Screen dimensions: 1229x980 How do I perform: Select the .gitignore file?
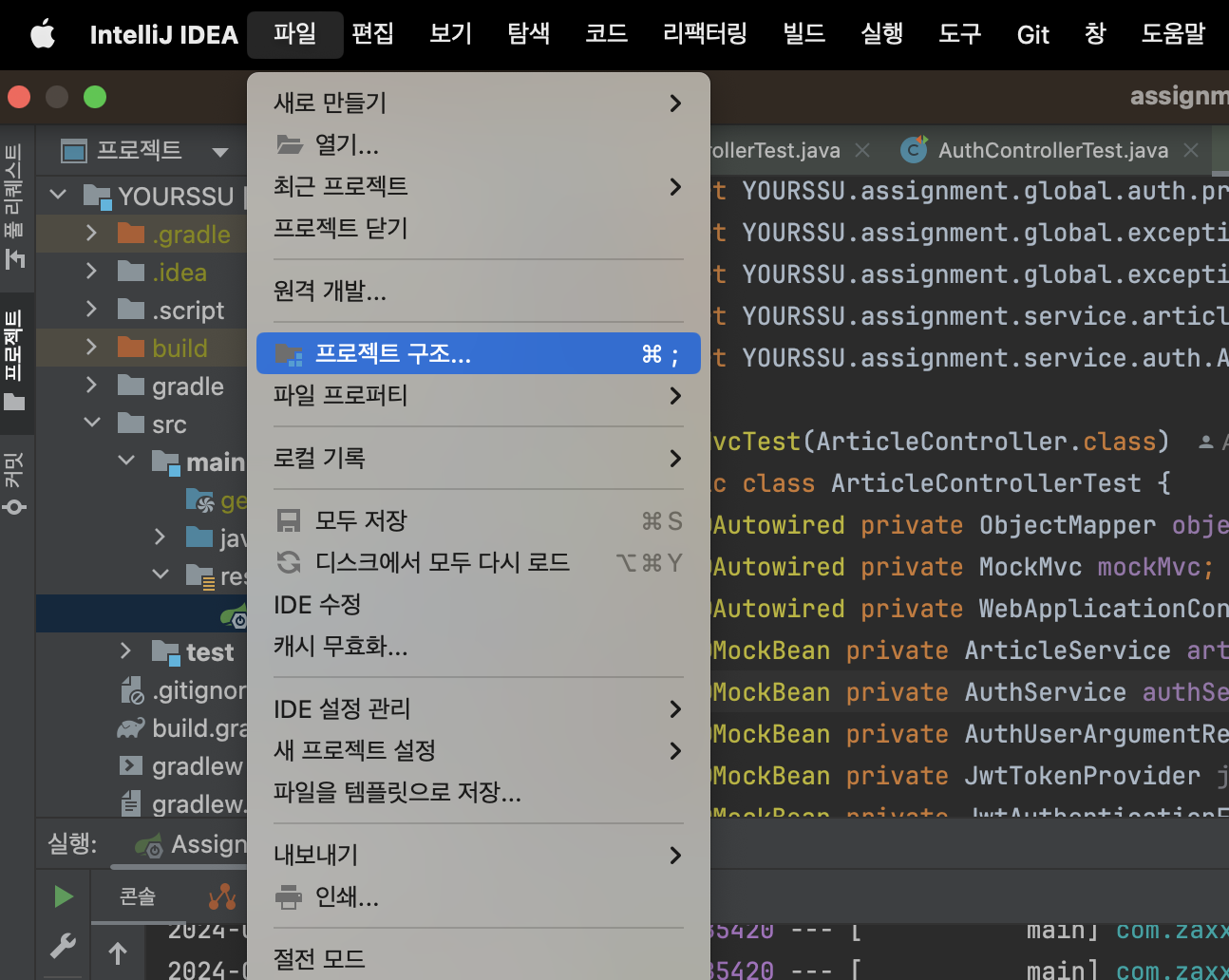point(184,690)
